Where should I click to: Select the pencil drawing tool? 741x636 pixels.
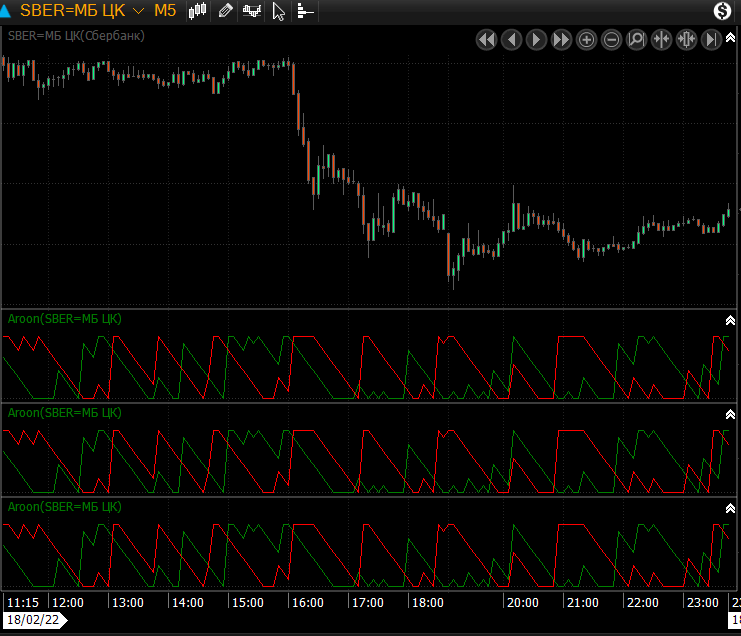(x=225, y=11)
